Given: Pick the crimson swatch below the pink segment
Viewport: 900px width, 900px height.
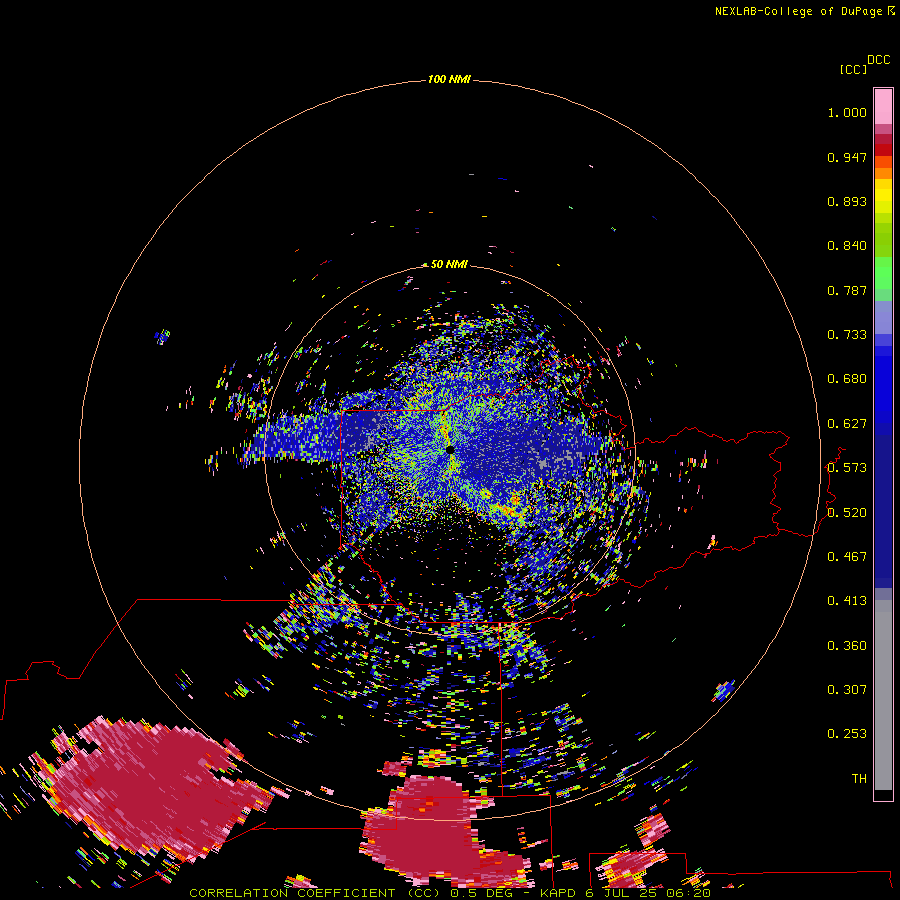Looking at the screenshot, I should (883, 139).
